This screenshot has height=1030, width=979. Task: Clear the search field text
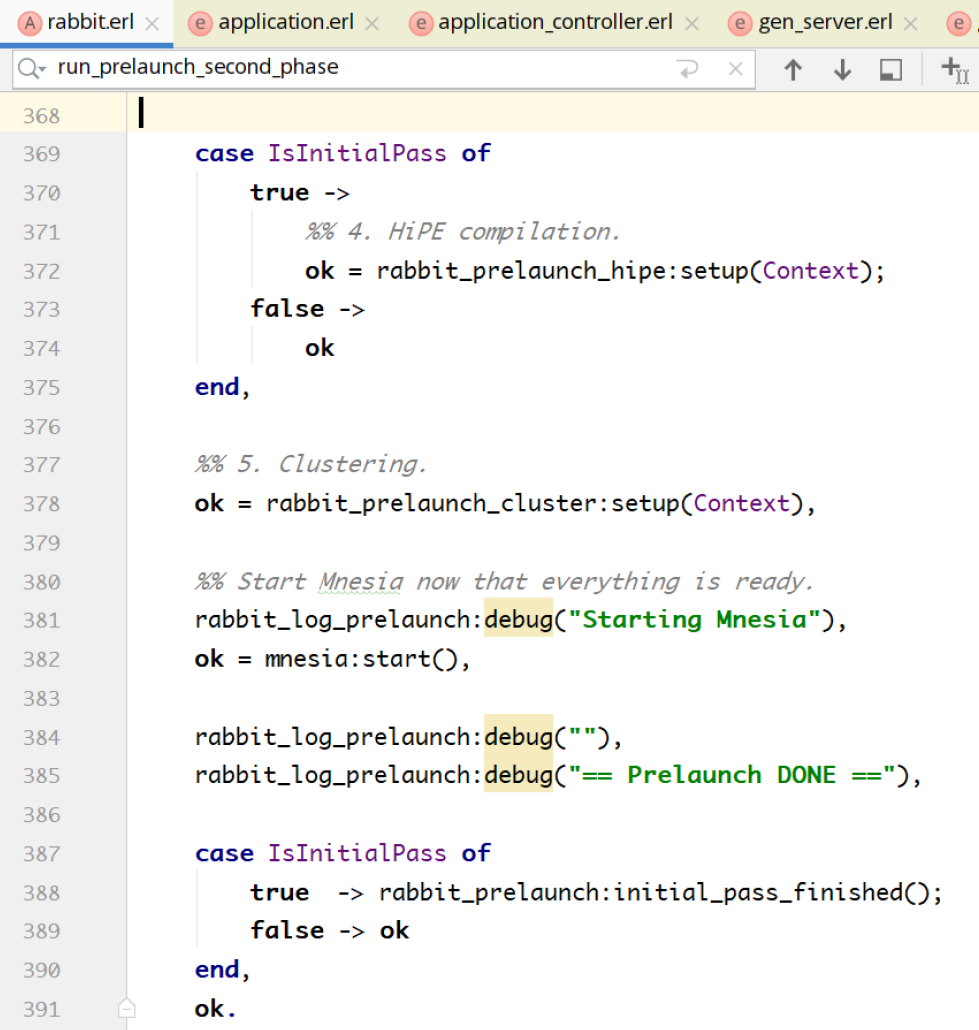(735, 69)
